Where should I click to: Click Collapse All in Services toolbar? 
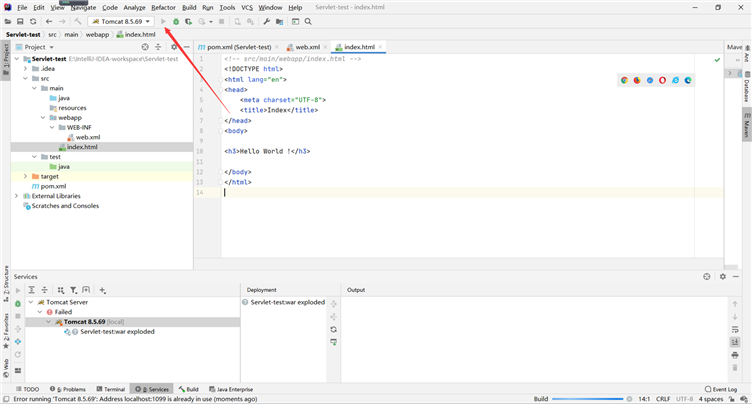tap(45, 290)
